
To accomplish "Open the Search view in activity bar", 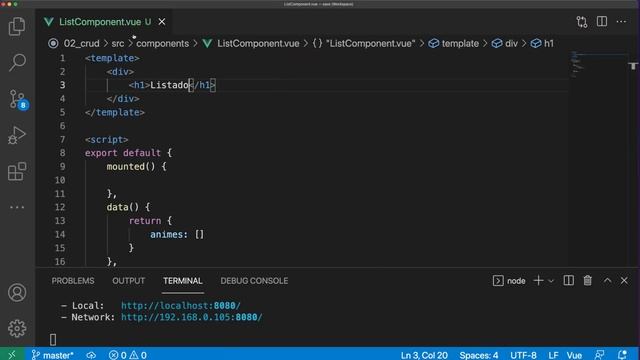I will (17, 62).
